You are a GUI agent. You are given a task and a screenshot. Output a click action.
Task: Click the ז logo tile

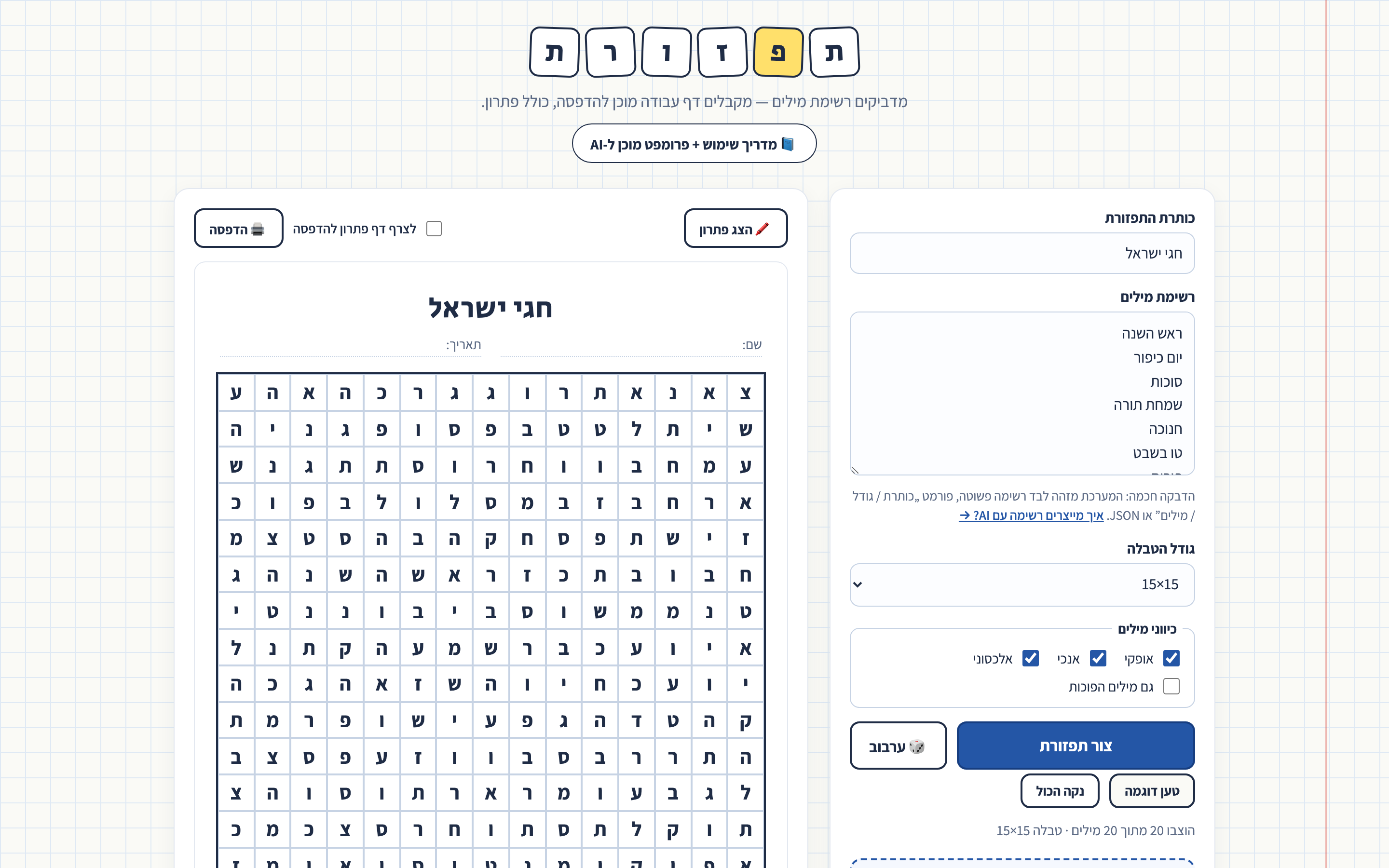coord(722,52)
